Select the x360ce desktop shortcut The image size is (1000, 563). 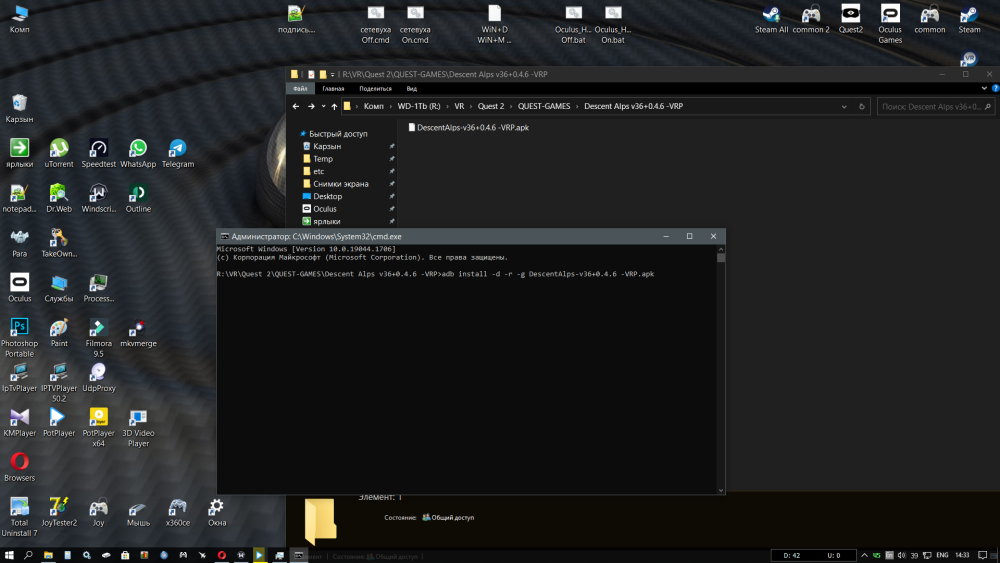point(177,513)
